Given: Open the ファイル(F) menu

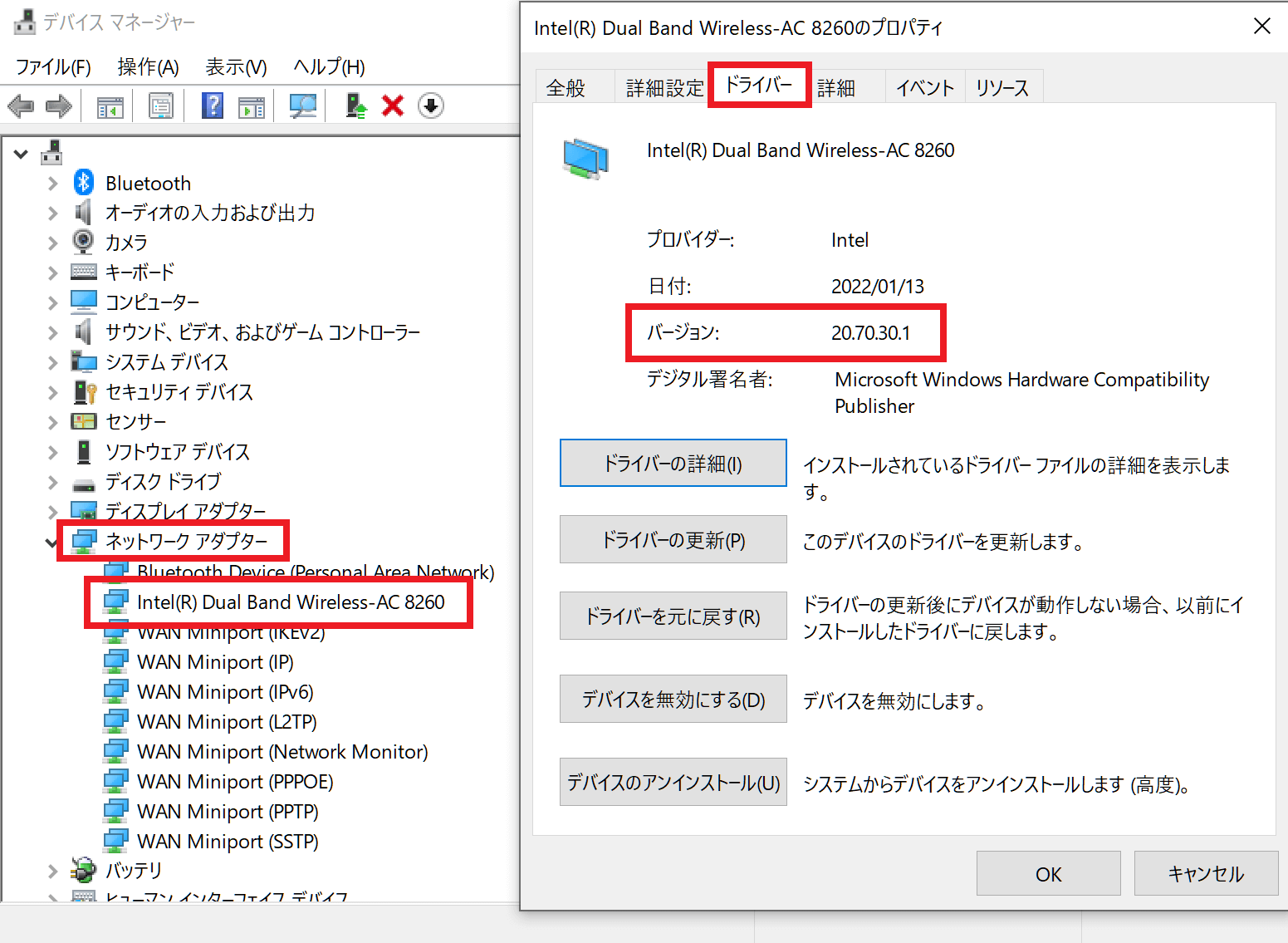Looking at the screenshot, I should [x=53, y=66].
